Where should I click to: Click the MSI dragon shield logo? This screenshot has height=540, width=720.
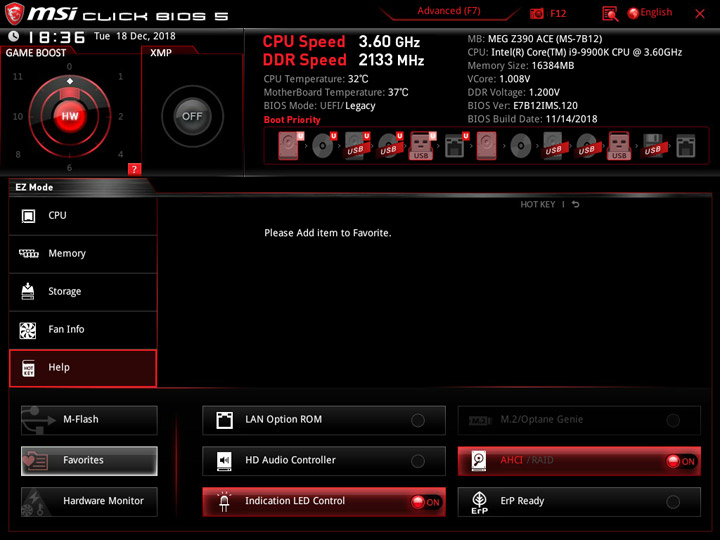[14, 13]
